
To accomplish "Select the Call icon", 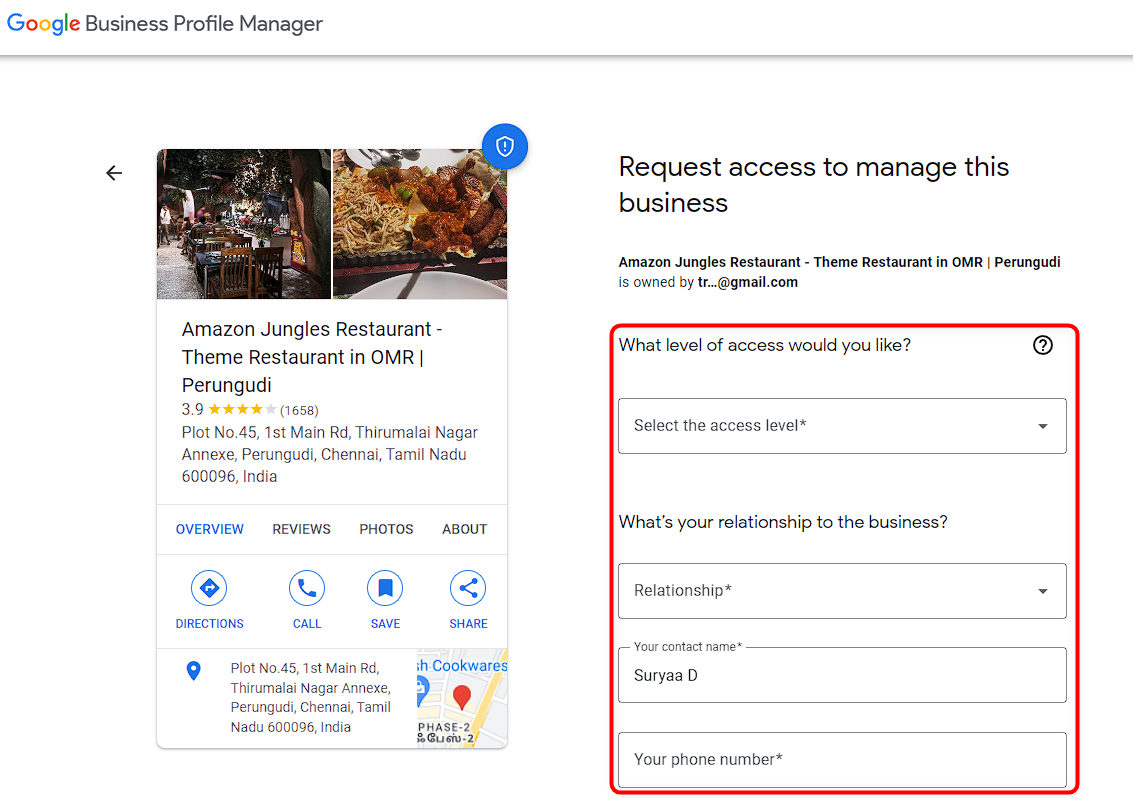I will [x=306, y=588].
